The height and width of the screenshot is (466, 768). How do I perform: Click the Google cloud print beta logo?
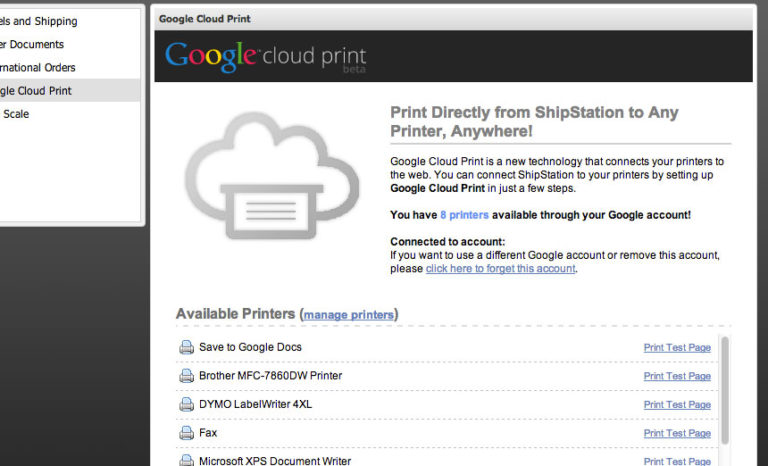coord(265,57)
